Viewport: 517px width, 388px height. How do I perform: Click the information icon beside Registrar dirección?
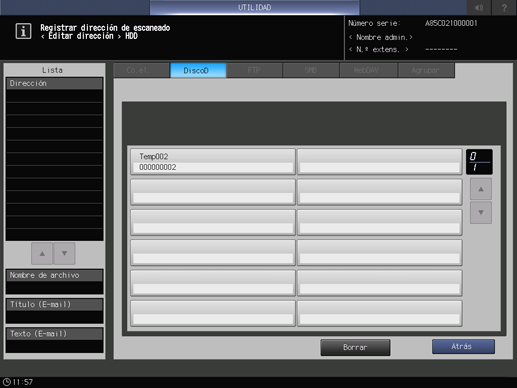point(23,31)
